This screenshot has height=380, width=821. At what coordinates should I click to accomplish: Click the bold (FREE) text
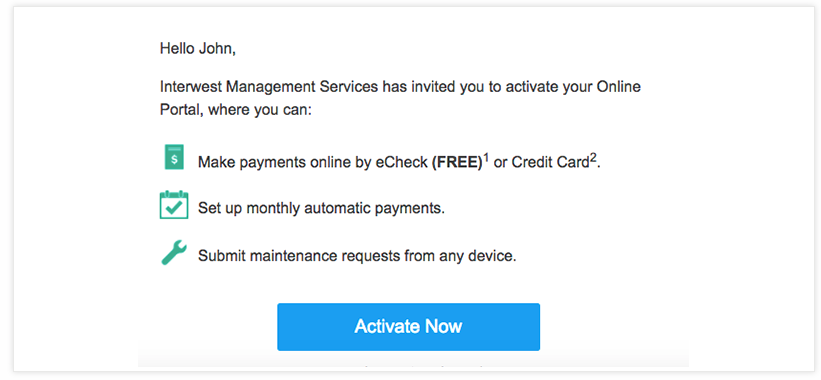457,162
